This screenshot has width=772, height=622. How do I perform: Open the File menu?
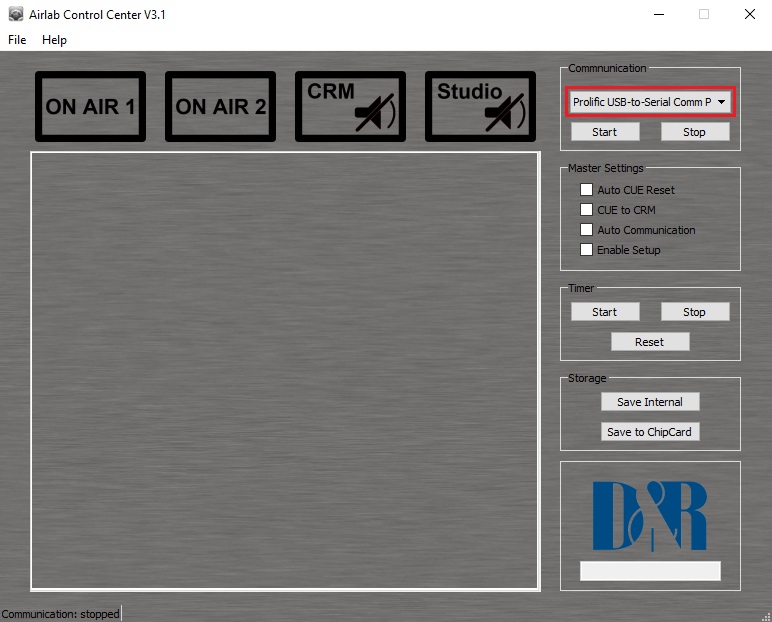(17, 40)
